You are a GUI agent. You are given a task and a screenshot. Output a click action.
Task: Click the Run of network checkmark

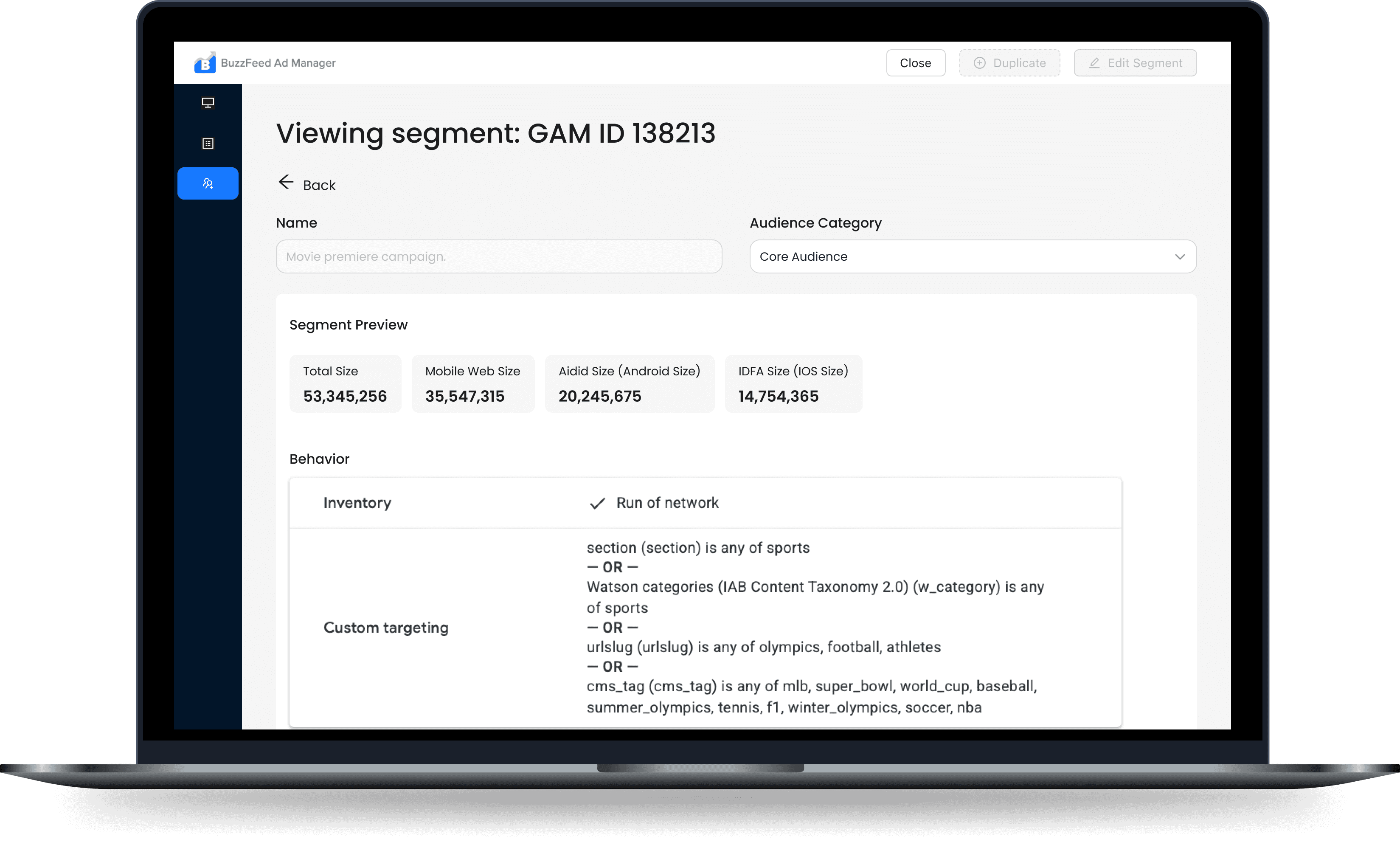[x=597, y=503]
